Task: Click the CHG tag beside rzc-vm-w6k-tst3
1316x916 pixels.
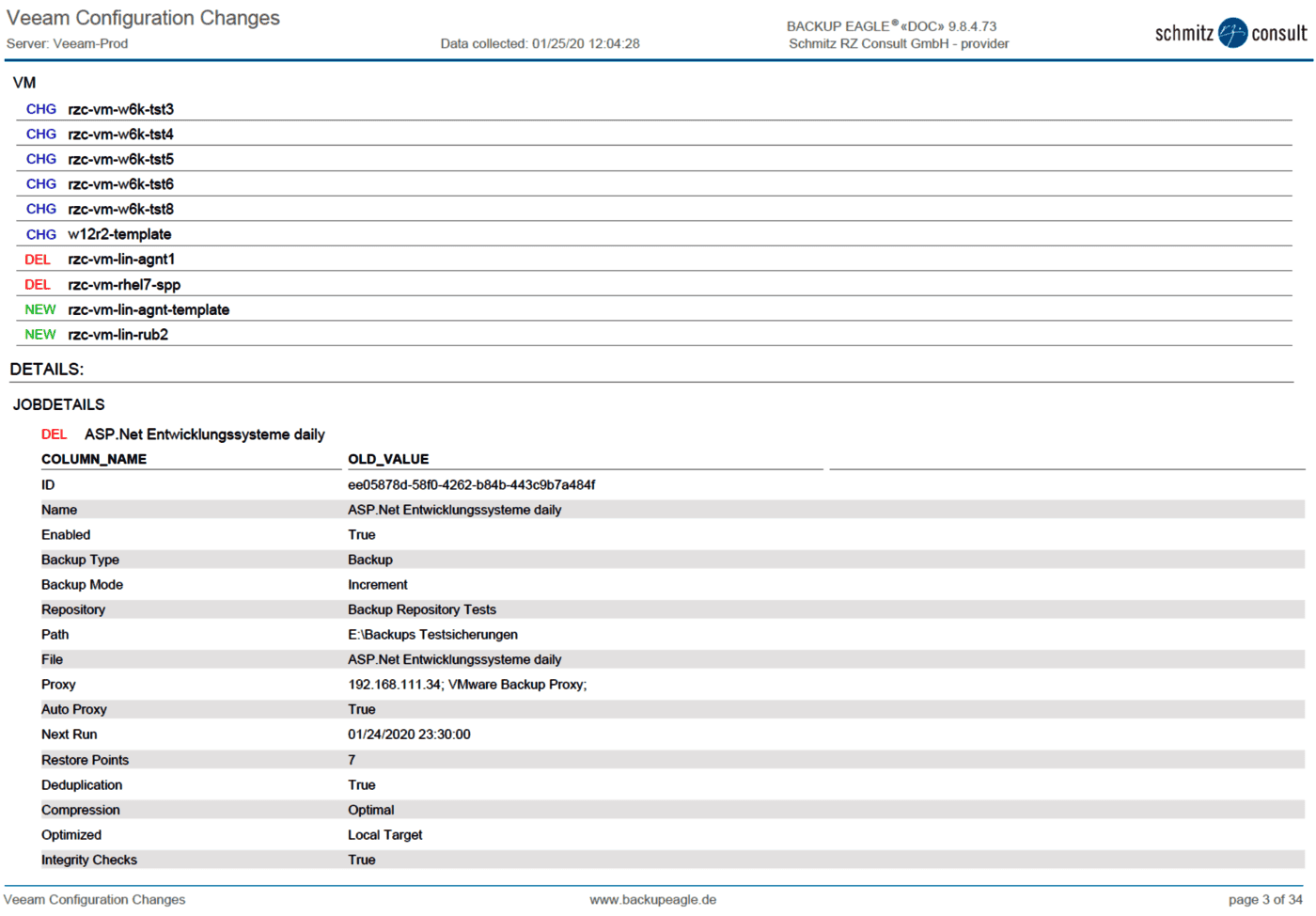Action: click(x=40, y=109)
